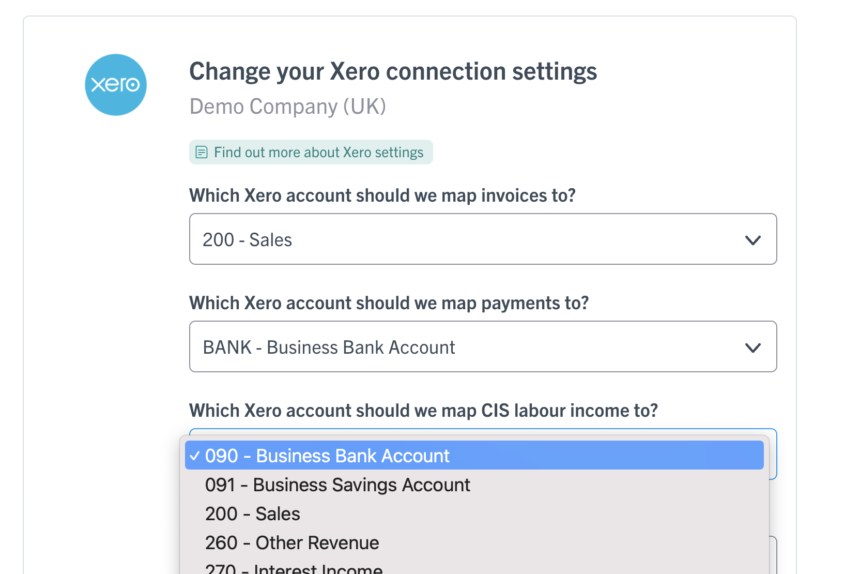Select 090 - Business Bank Account option

(x=474, y=455)
